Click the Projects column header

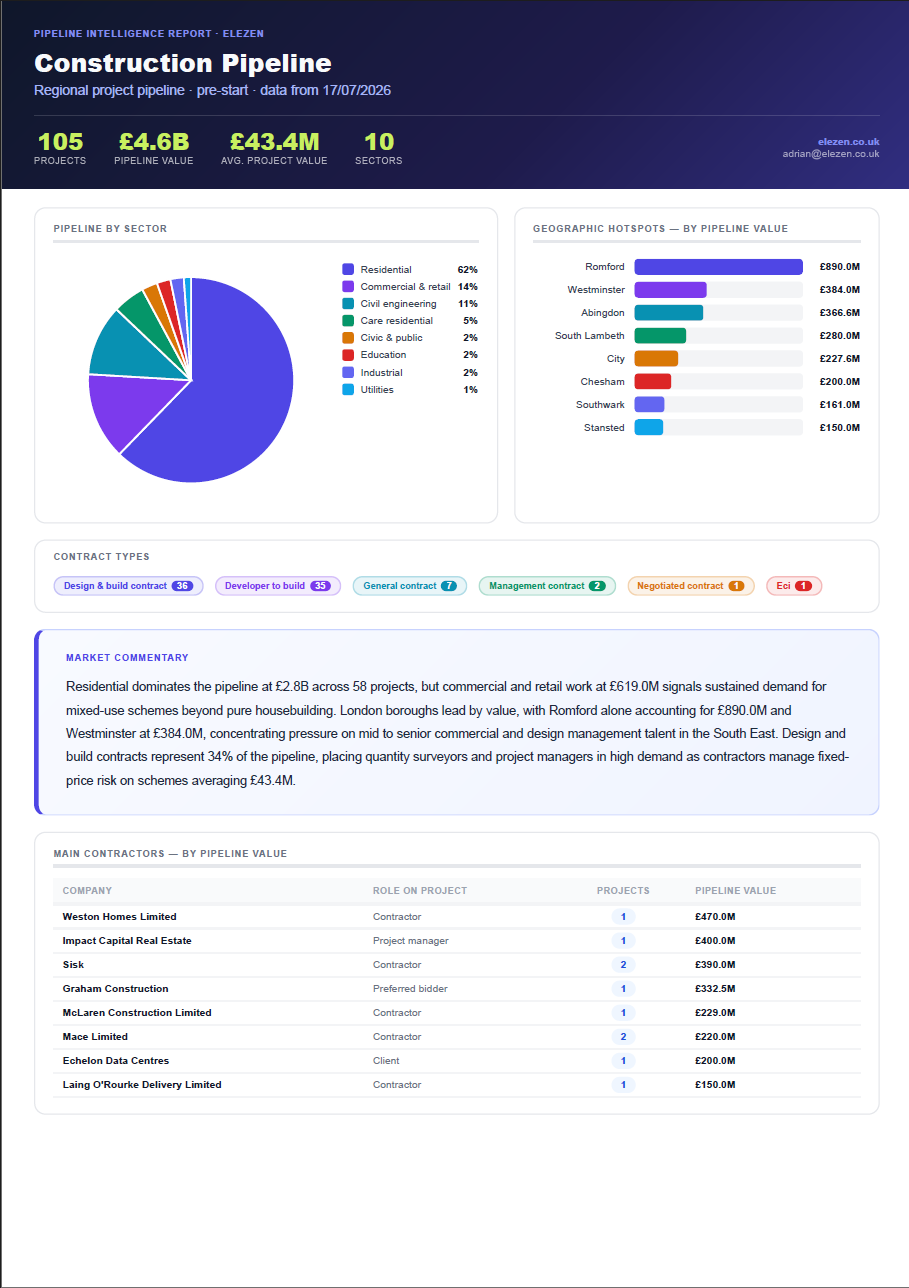[x=623, y=891]
